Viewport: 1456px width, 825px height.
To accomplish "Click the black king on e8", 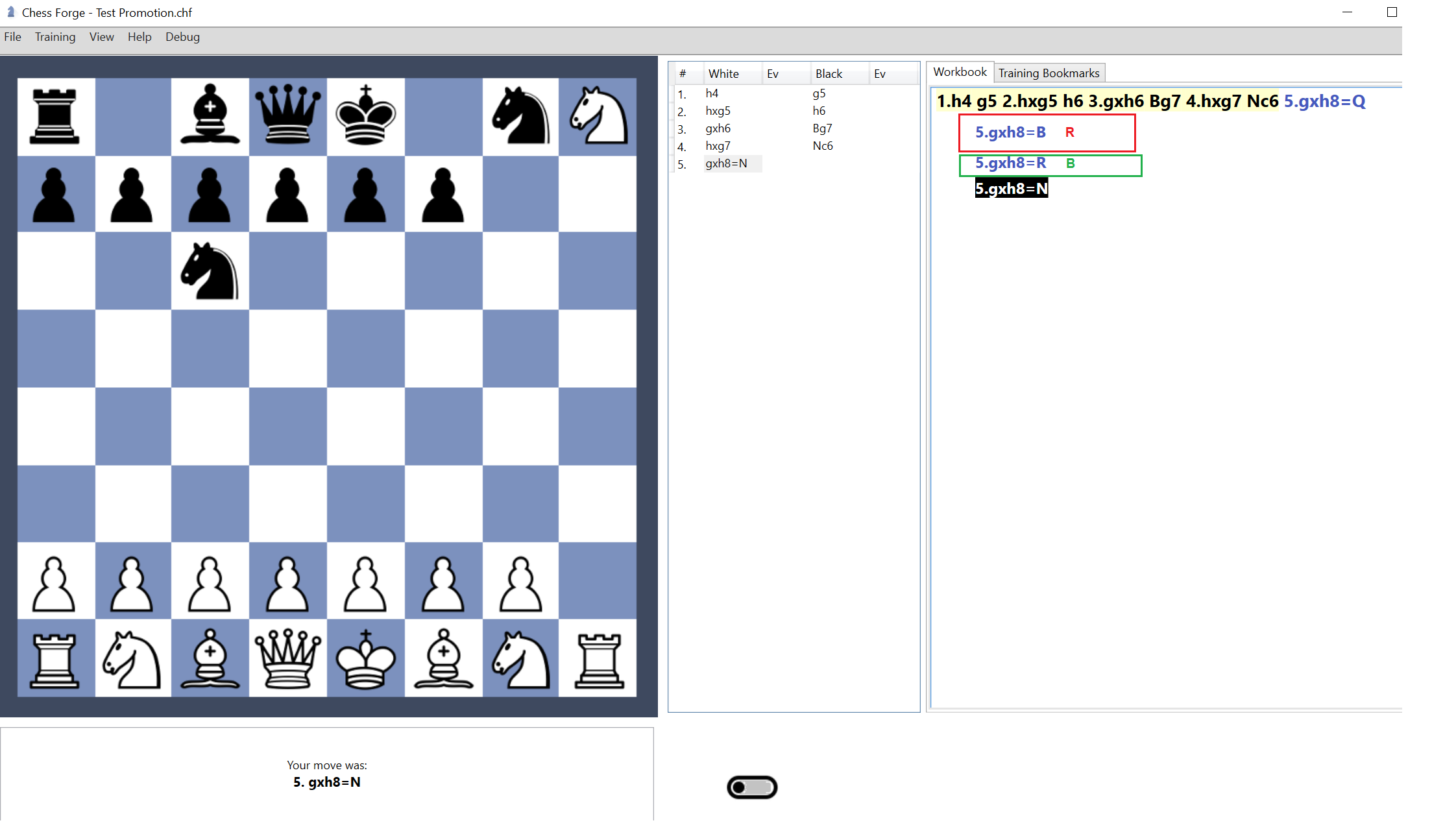I will point(365,117).
